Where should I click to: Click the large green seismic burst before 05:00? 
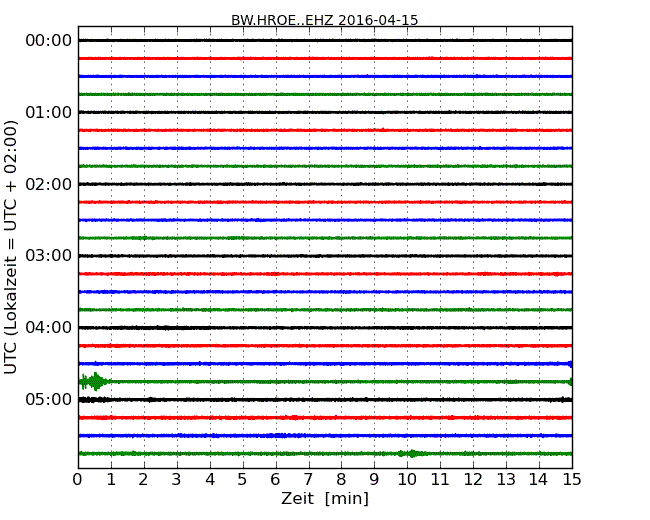(x=95, y=381)
